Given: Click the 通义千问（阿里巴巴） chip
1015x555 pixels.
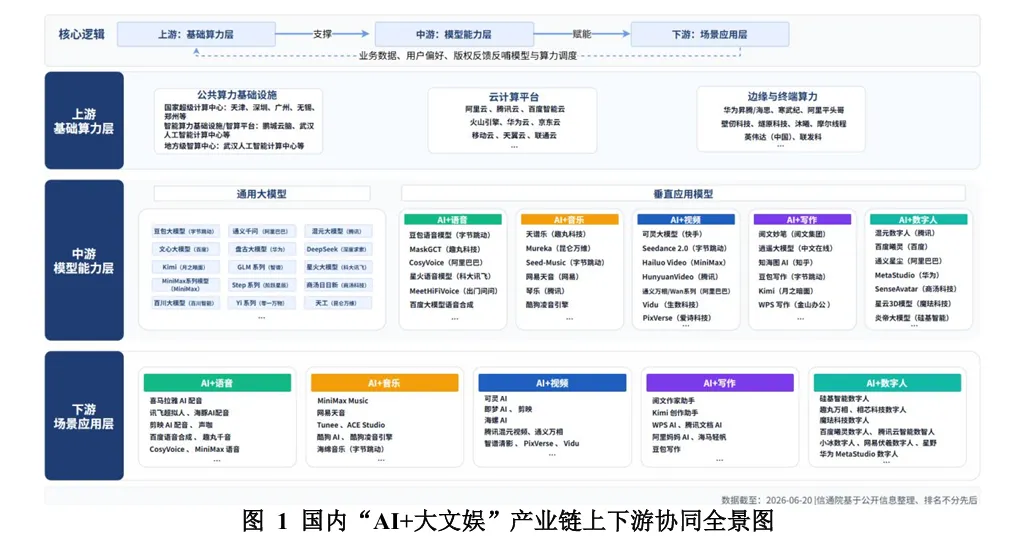Looking at the screenshot, I should tap(261, 231).
